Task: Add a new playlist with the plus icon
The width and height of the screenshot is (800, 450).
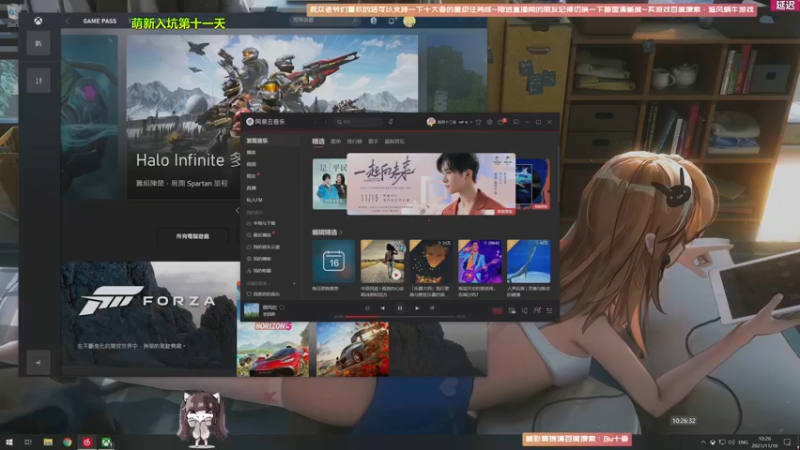Action: point(294,283)
